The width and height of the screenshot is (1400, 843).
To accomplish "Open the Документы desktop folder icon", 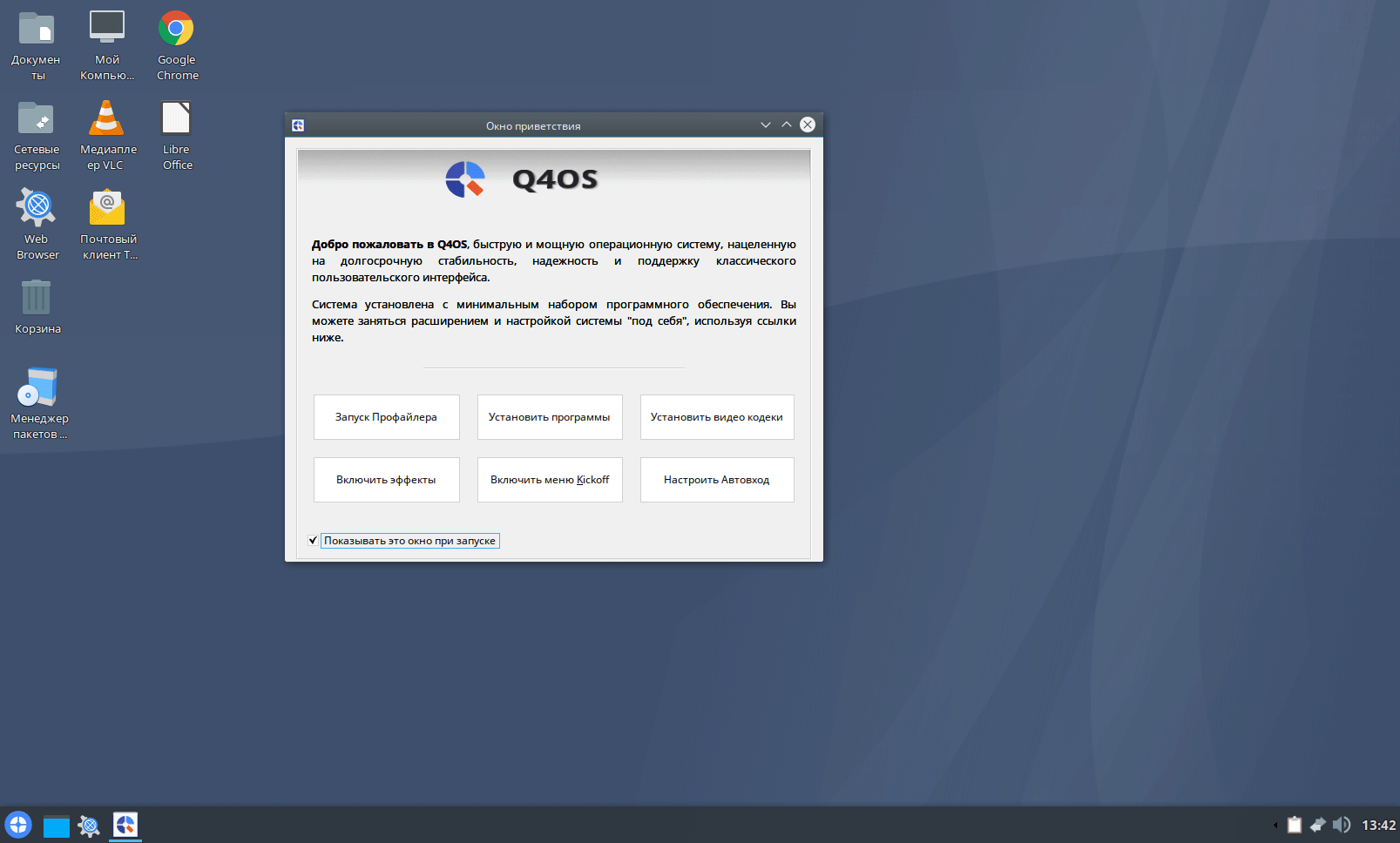I will [x=37, y=29].
